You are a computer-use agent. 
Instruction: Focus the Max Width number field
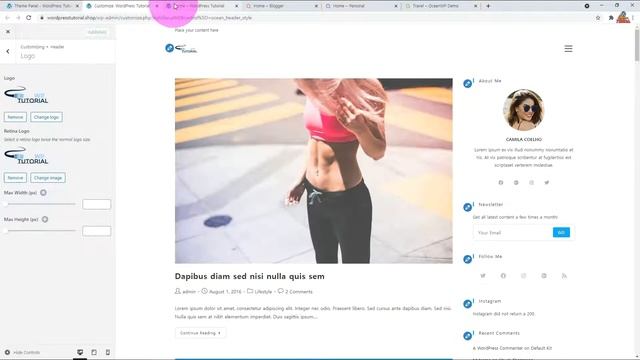(x=96, y=204)
